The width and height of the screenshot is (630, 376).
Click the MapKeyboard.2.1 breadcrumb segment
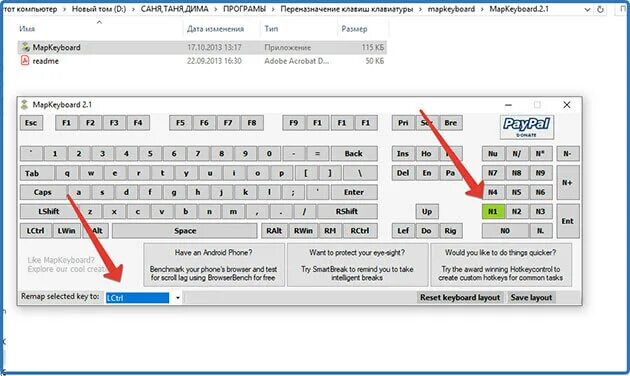tap(519, 9)
